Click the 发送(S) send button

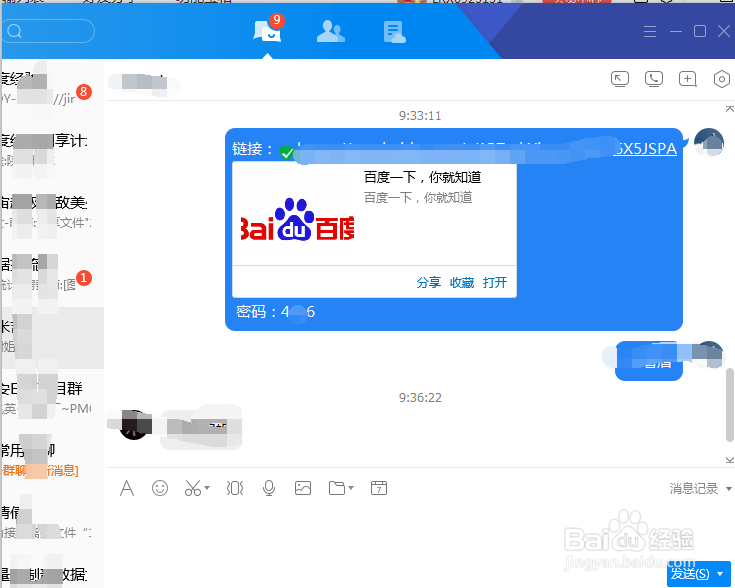[690, 574]
